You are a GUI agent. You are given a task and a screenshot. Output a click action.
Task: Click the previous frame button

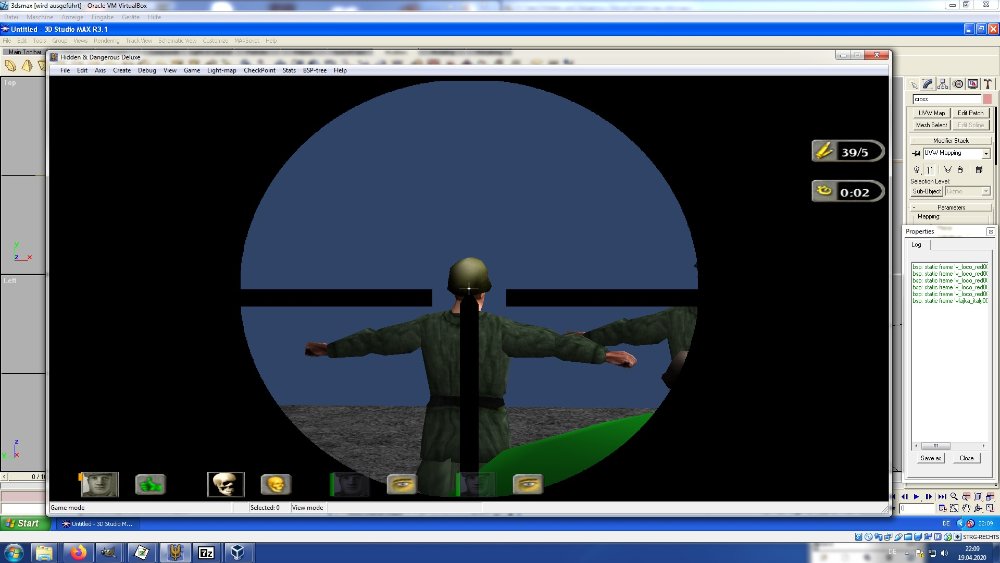pos(904,497)
